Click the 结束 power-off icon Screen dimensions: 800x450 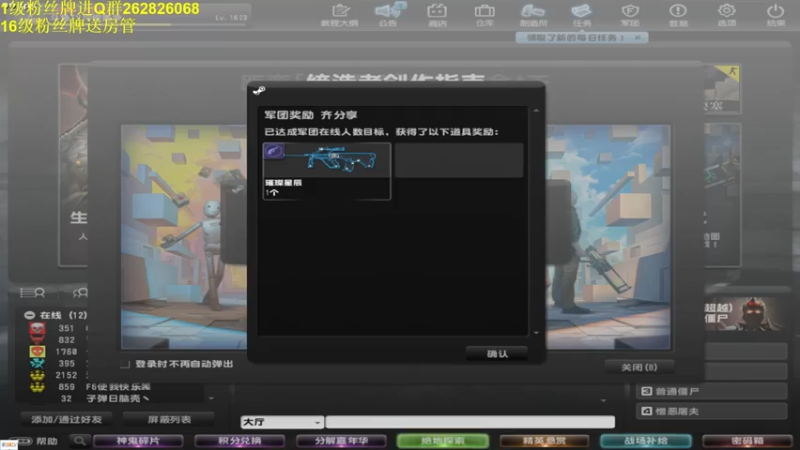tap(775, 15)
